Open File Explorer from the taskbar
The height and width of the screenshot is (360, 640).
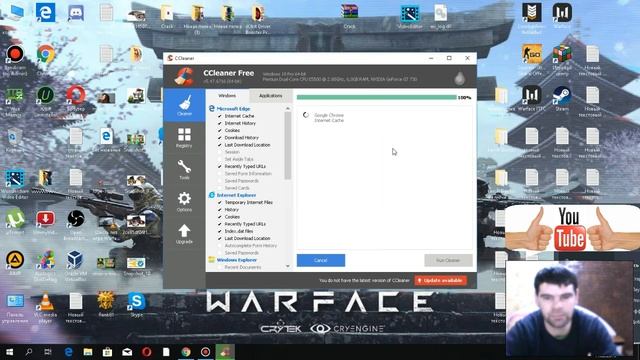point(88,352)
